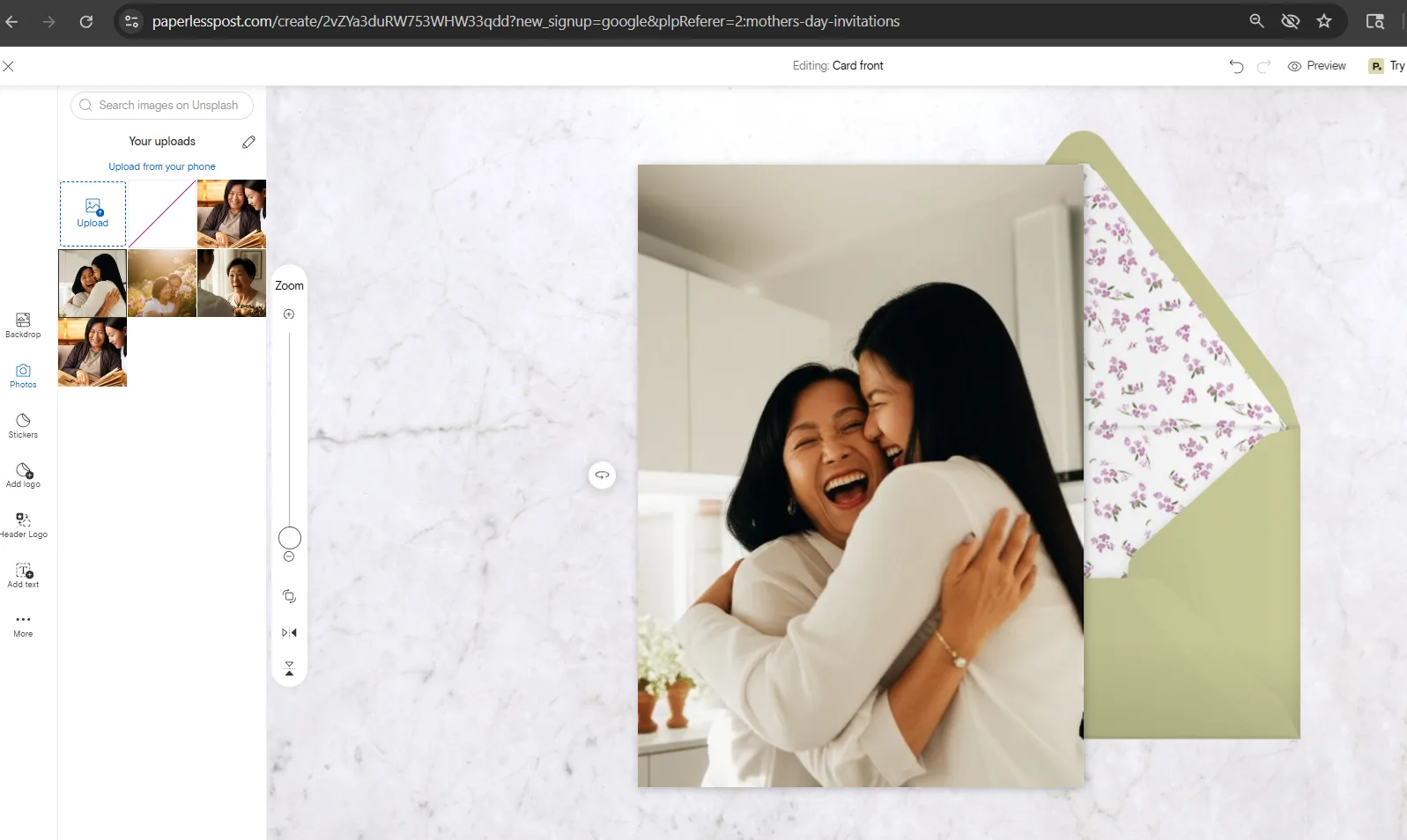The image size is (1407, 840).
Task: Open the Backdrop panel
Action: point(23,325)
